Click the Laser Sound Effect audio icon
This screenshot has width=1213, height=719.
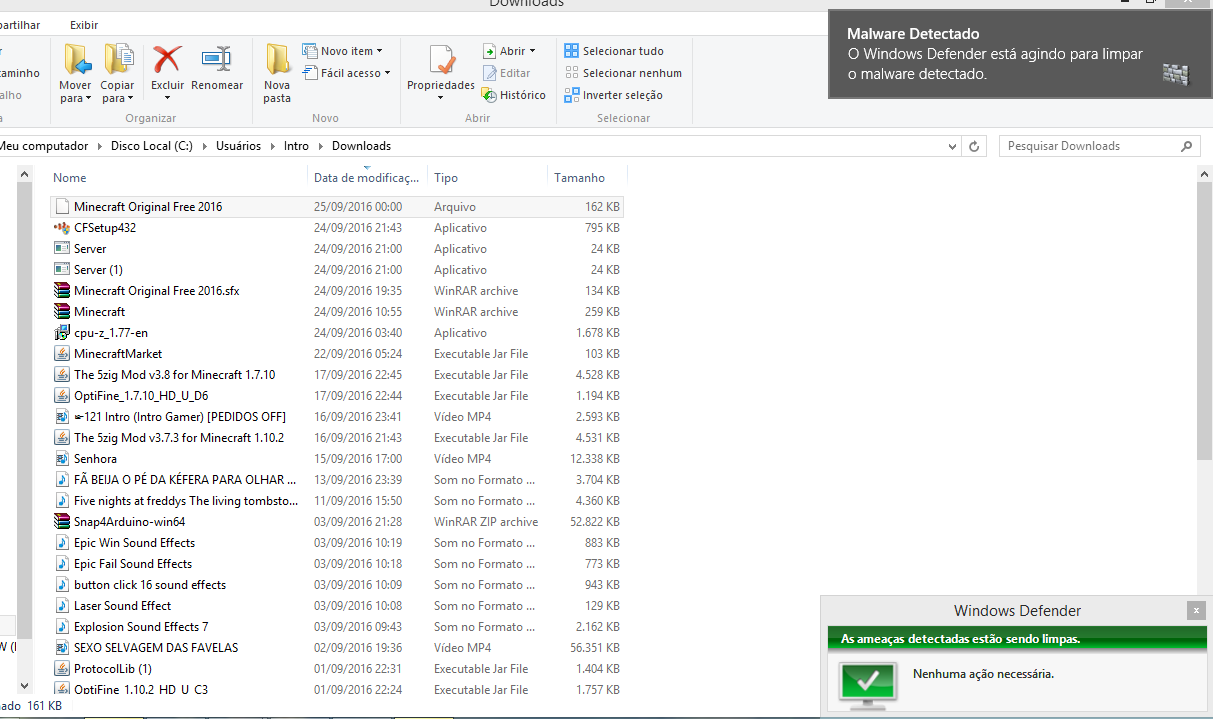[62, 606]
